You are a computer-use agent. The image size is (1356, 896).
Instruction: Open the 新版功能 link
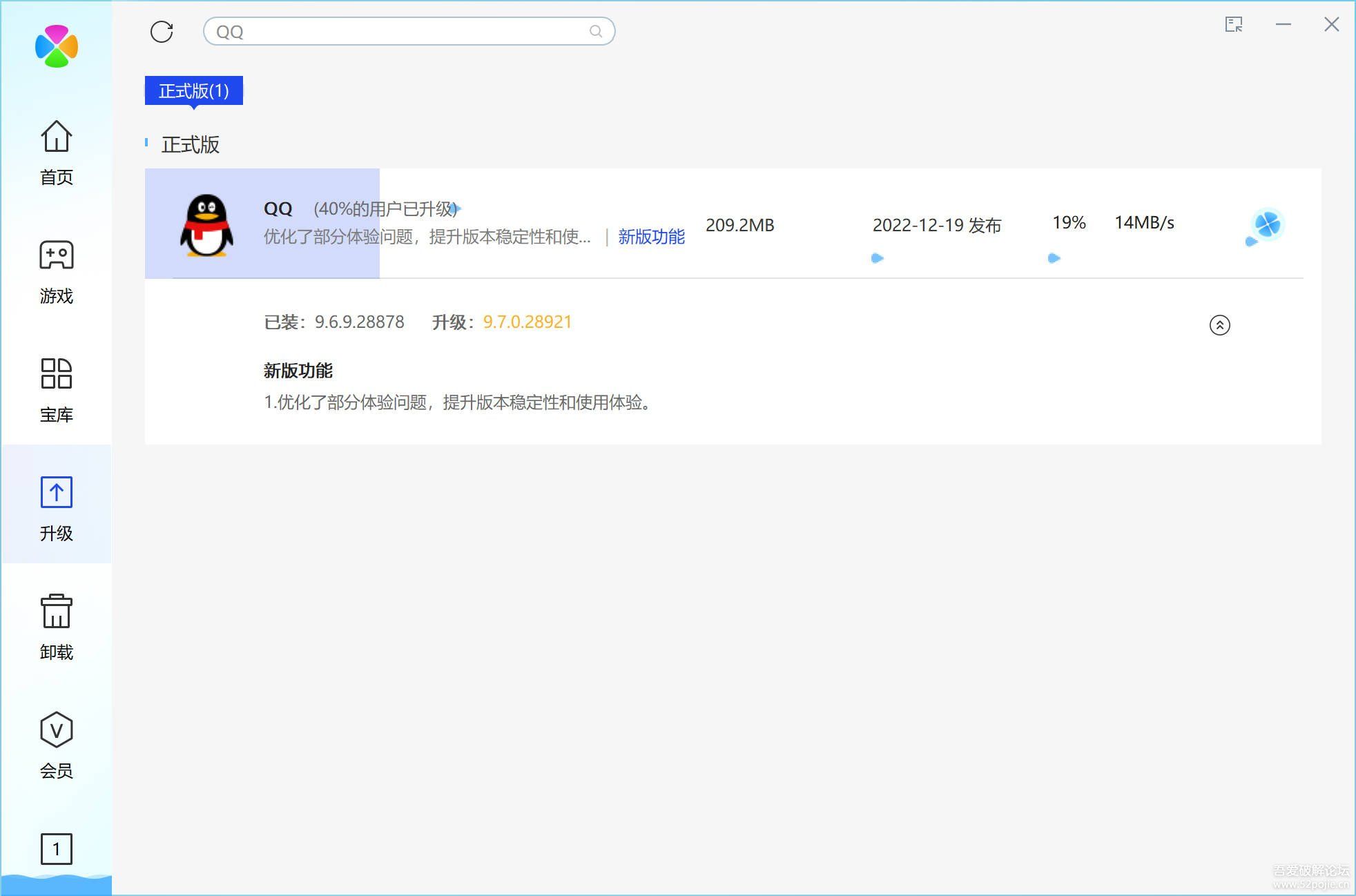coord(651,237)
